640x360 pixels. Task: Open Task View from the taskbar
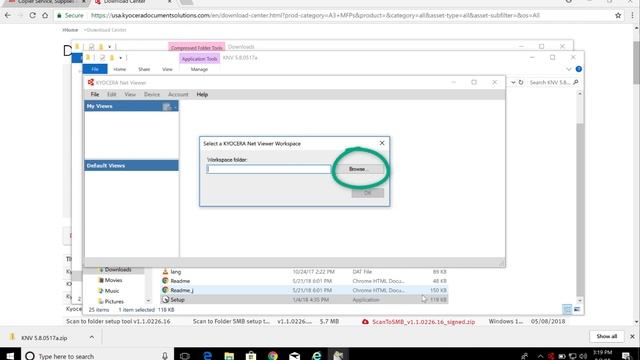[185, 356]
